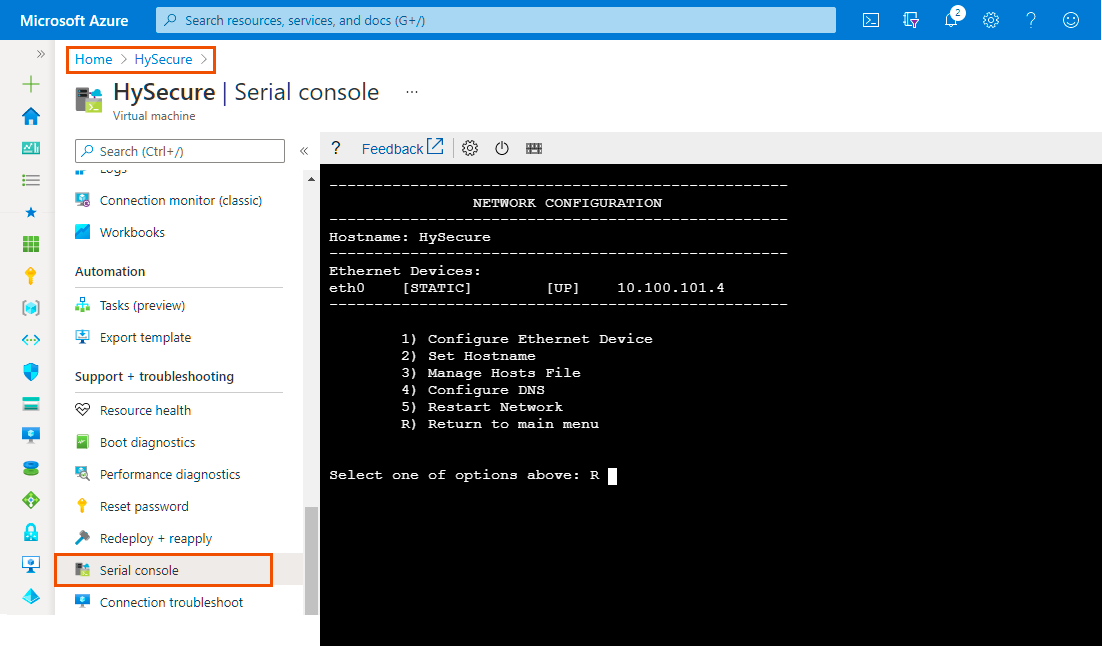Open serial console help question mark
The height and width of the screenshot is (646, 1102).
[336, 148]
